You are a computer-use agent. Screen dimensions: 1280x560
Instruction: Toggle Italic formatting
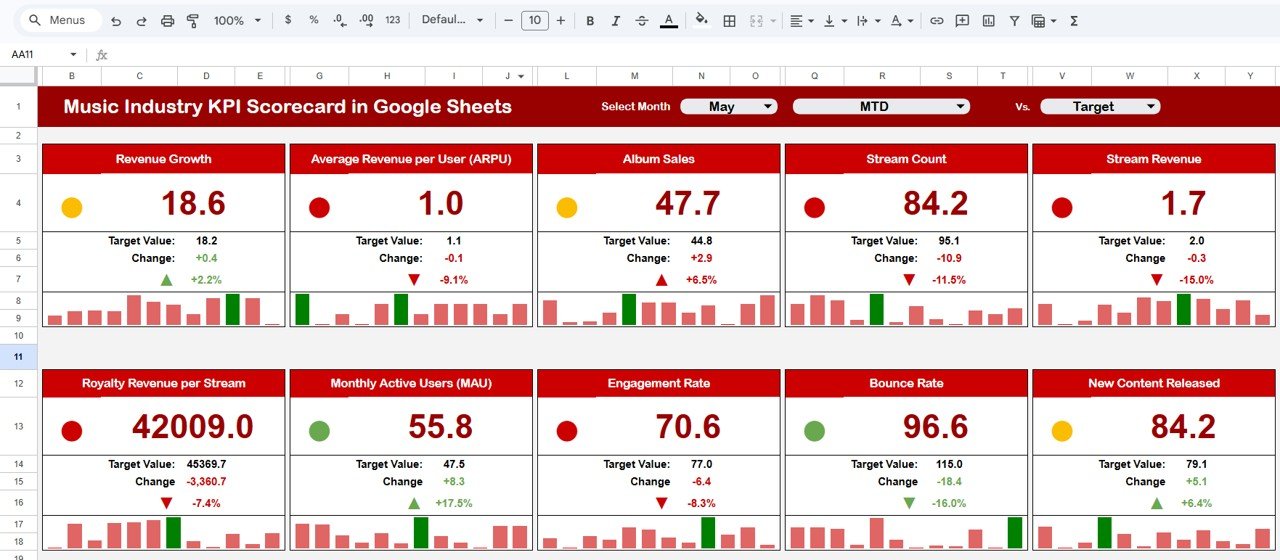616,21
